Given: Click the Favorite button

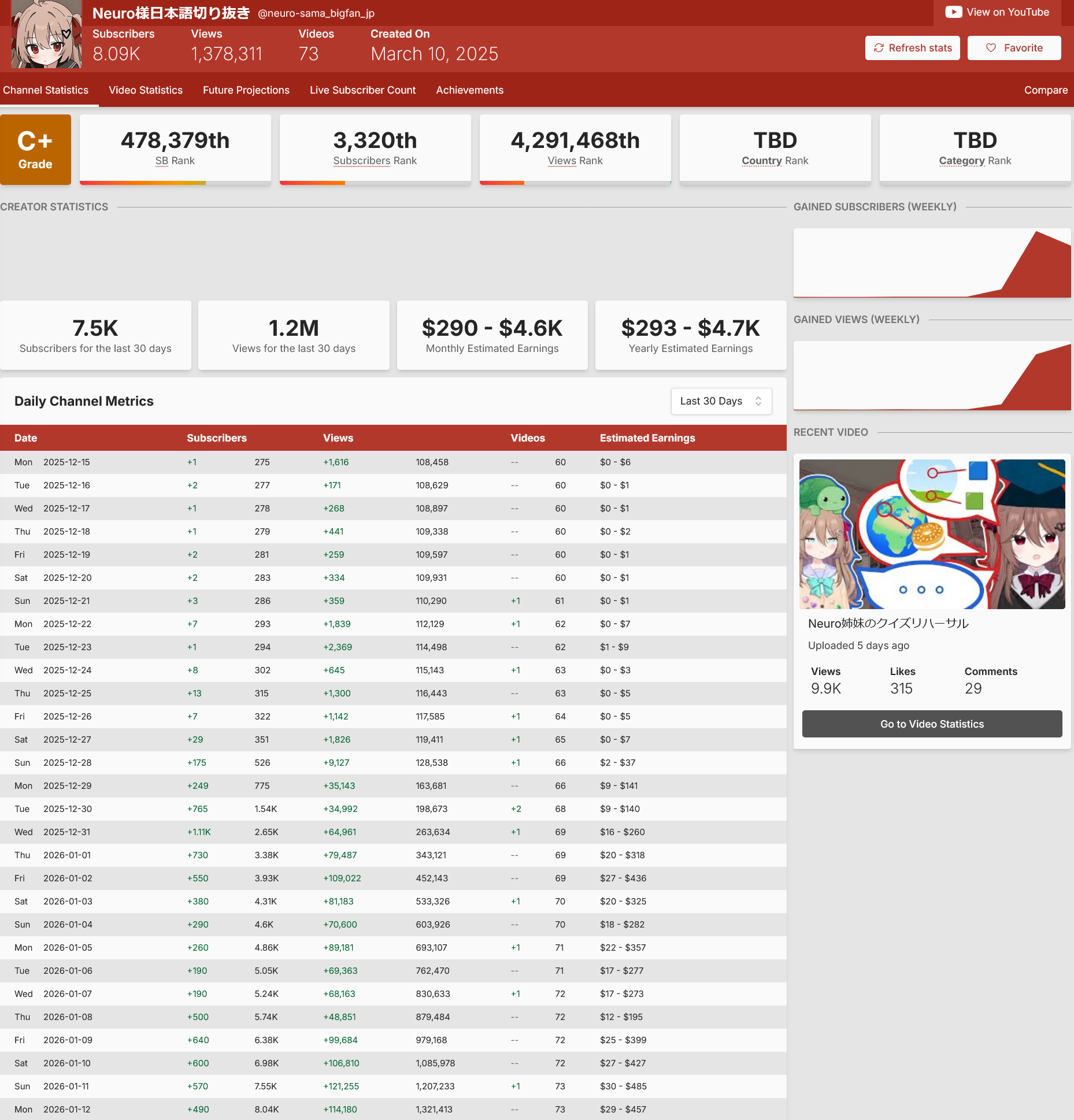Looking at the screenshot, I should coord(1014,48).
